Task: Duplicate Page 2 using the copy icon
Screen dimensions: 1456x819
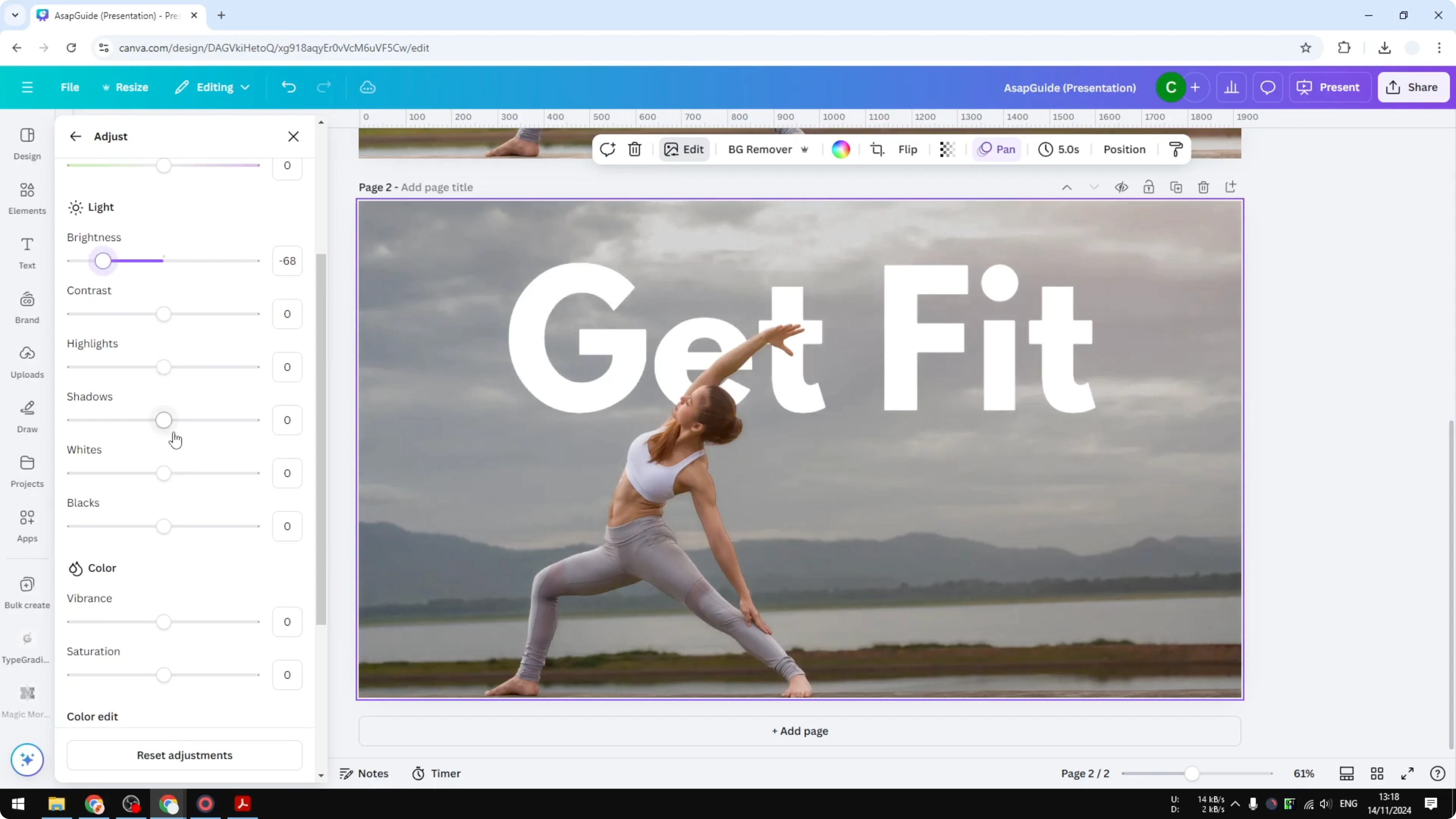Action: point(1176,187)
